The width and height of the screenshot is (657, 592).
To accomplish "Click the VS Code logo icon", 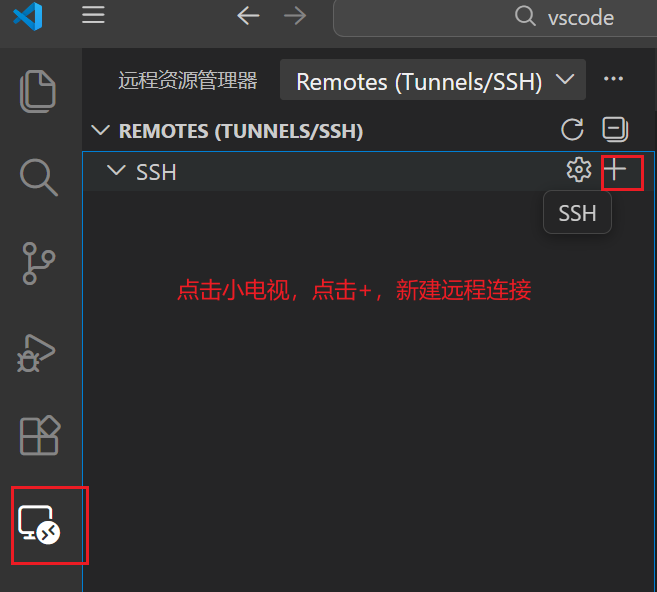I will pyautogui.click(x=28, y=16).
